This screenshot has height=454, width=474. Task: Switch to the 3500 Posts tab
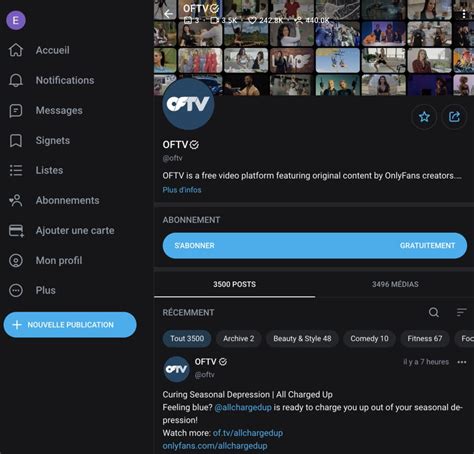234,284
